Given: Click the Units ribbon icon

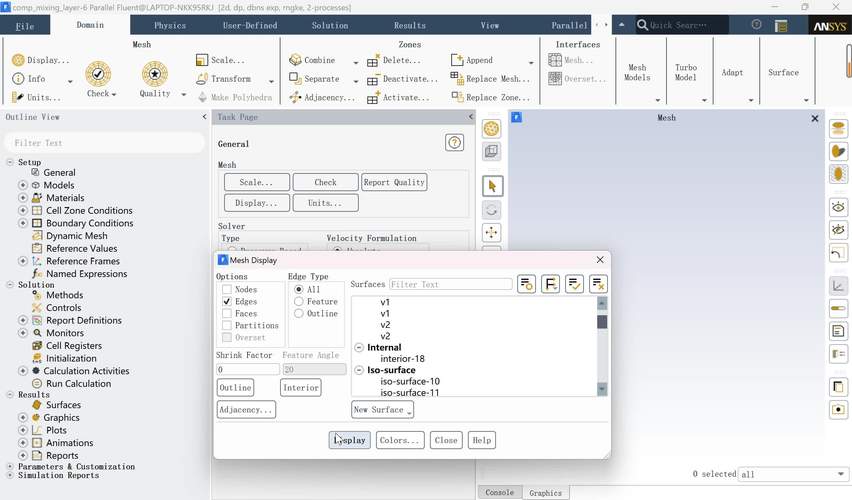Looking at the screenshot, I should pos(18,97).
